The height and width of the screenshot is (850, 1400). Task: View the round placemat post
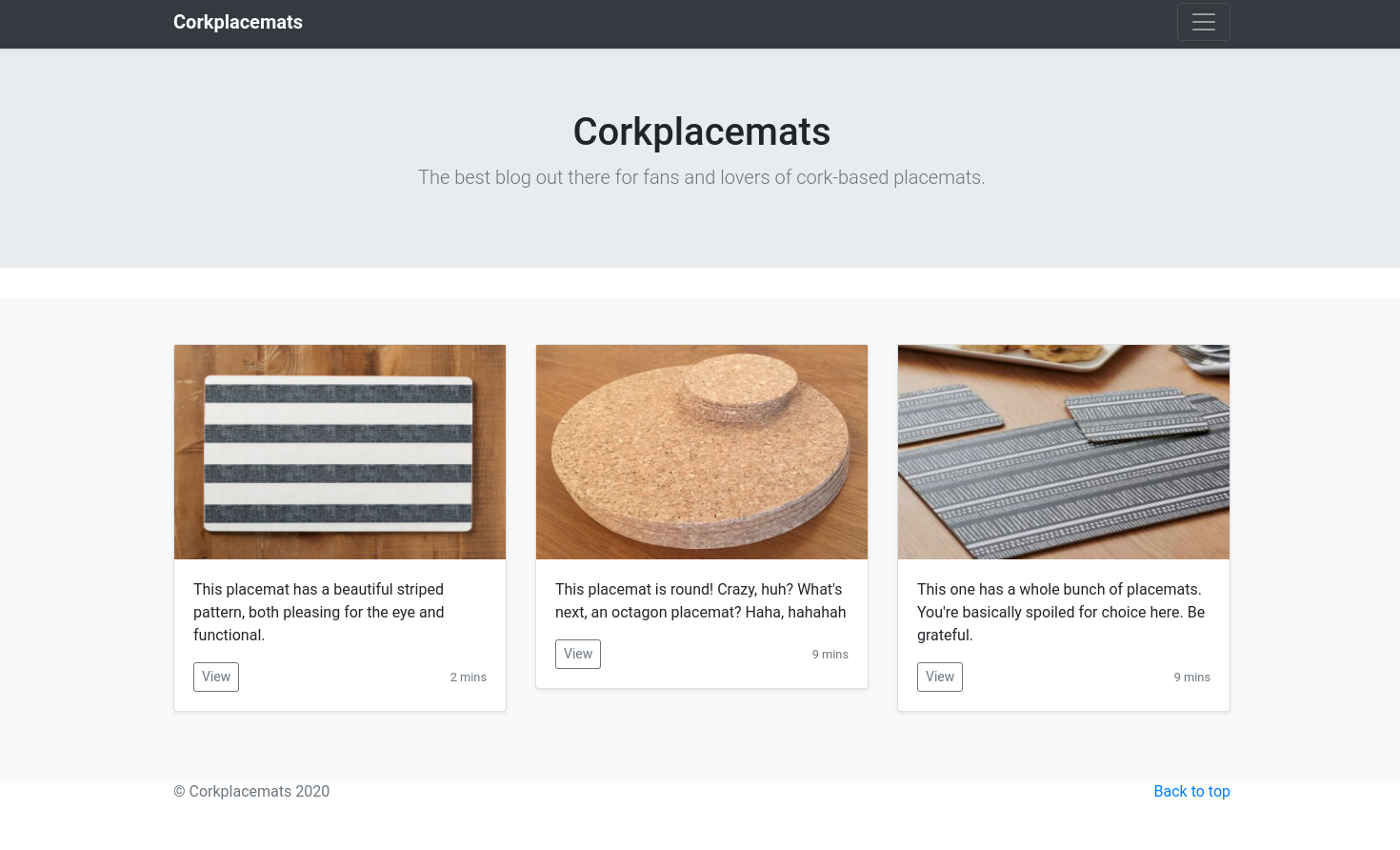click(578, 654)
